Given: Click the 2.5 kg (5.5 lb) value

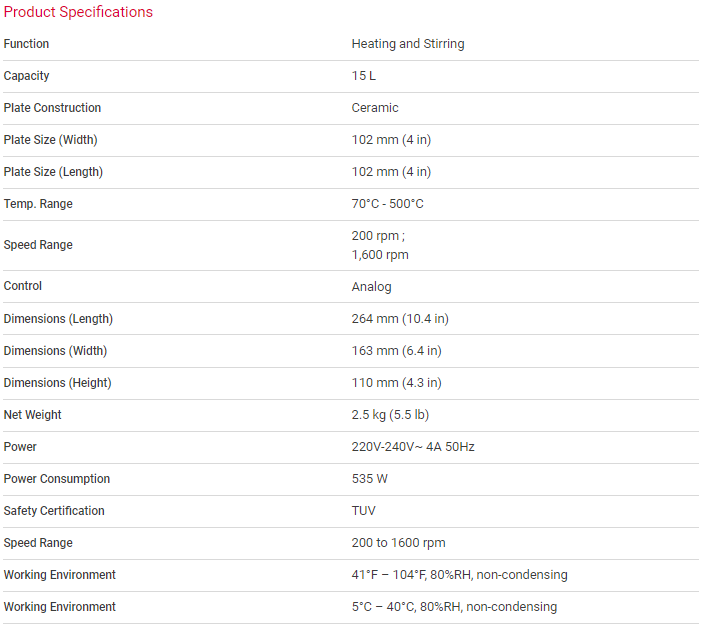Looking at the screenshot, I should [390, 415].
